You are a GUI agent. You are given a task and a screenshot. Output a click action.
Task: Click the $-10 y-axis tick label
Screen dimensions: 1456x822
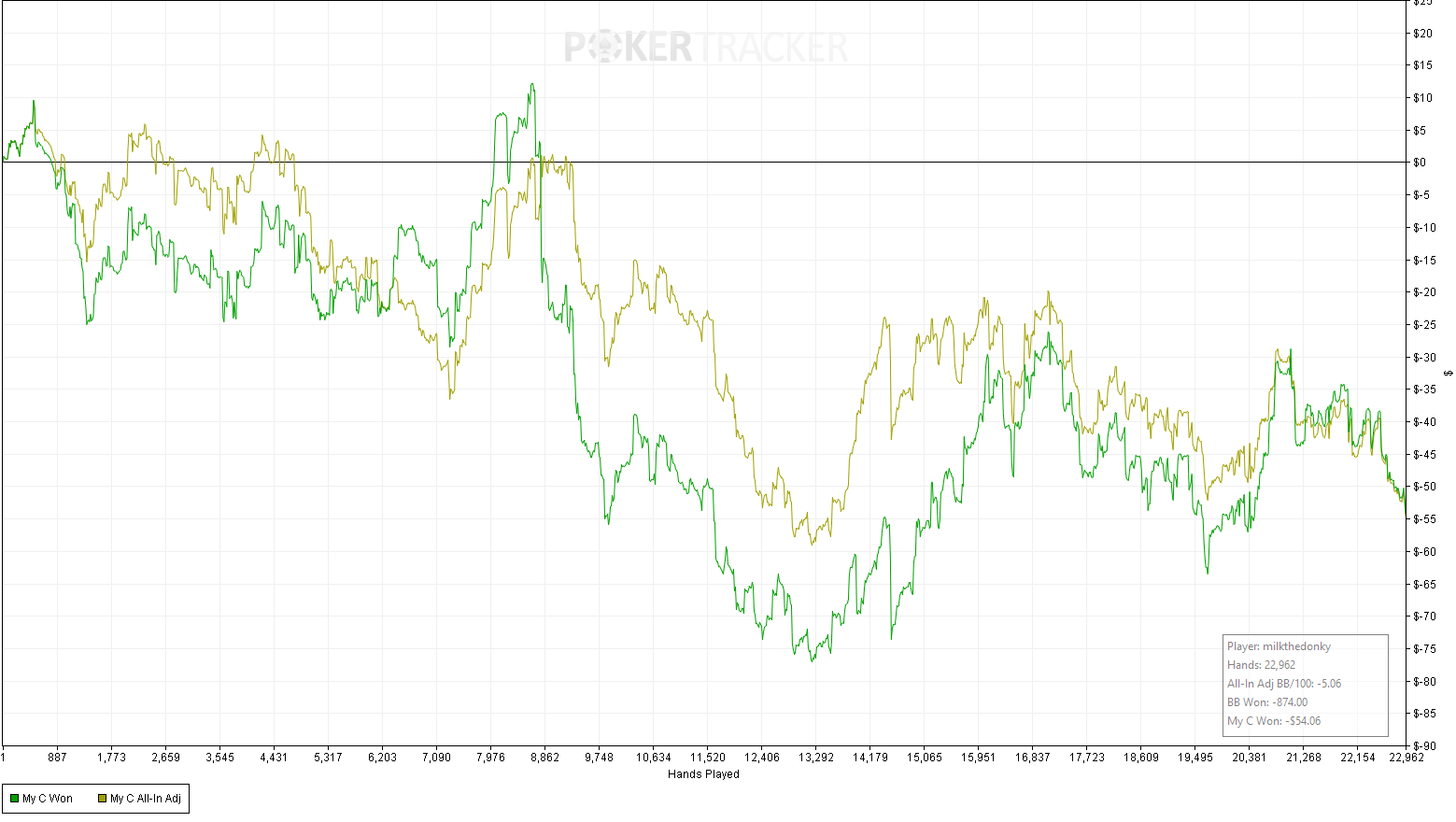coord(1424,228)
